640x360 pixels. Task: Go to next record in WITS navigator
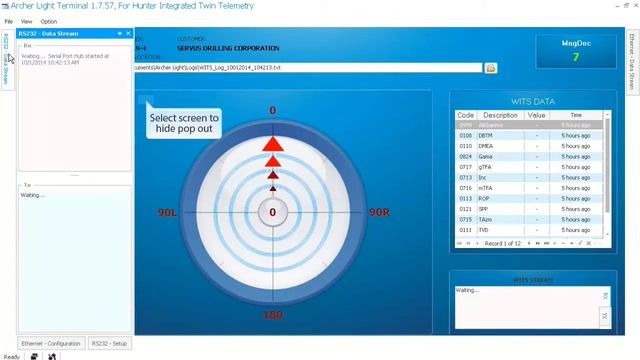(x=529, y=243)
